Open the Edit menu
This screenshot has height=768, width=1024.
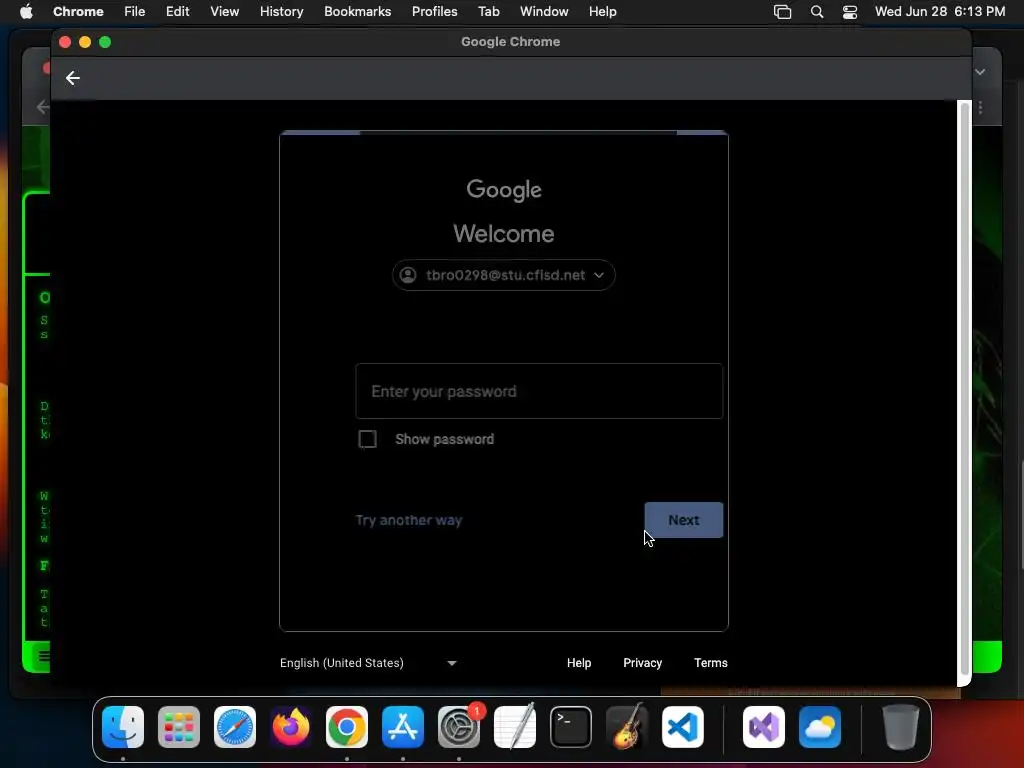[x=178, y=12]
